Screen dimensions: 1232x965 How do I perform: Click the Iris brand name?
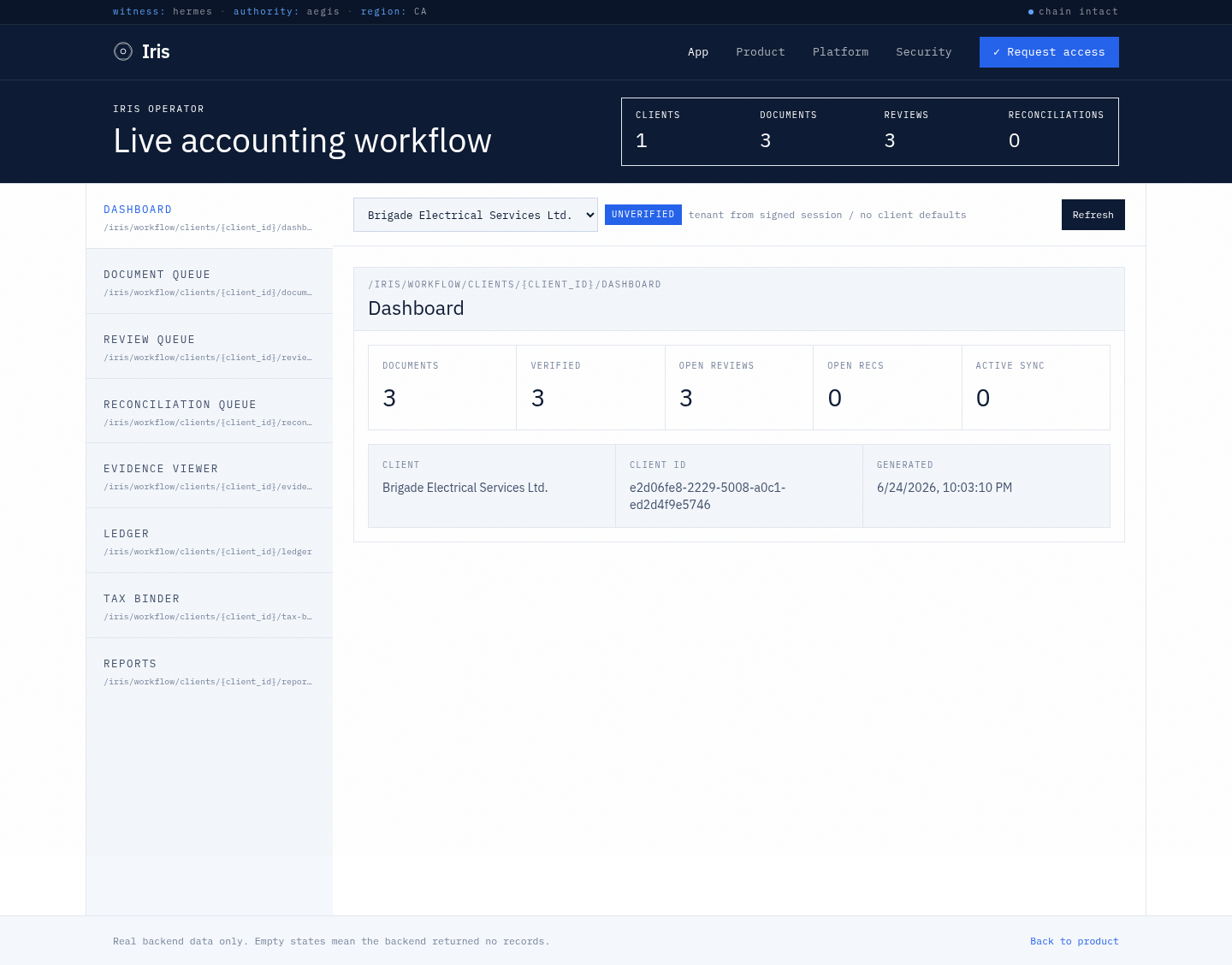(x=156, y=51)
